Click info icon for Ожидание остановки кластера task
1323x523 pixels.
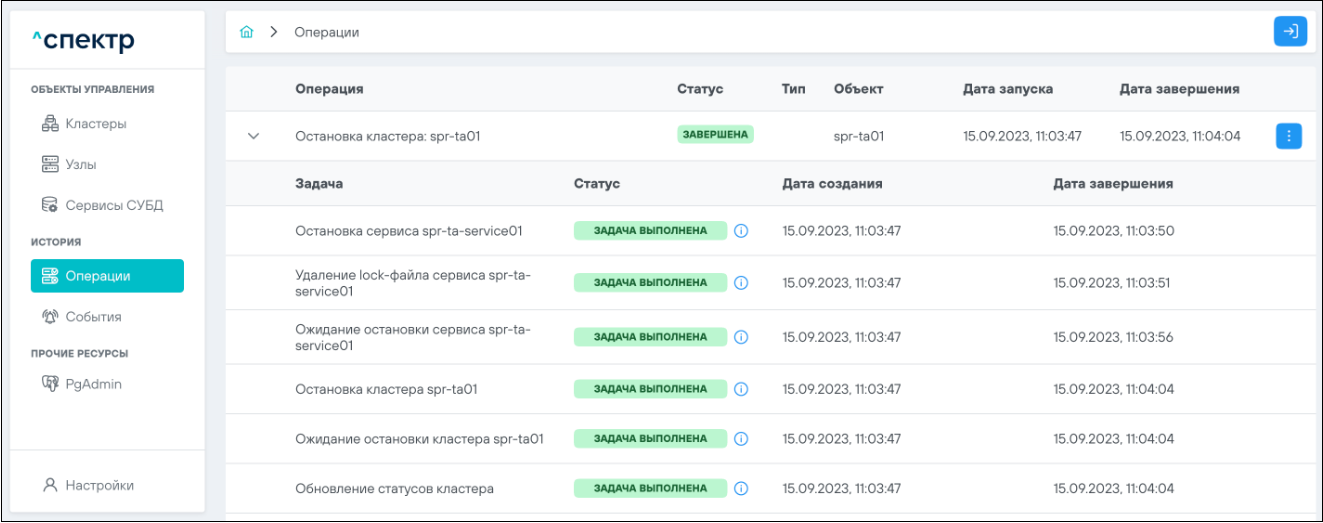click(x=741, y=439)
